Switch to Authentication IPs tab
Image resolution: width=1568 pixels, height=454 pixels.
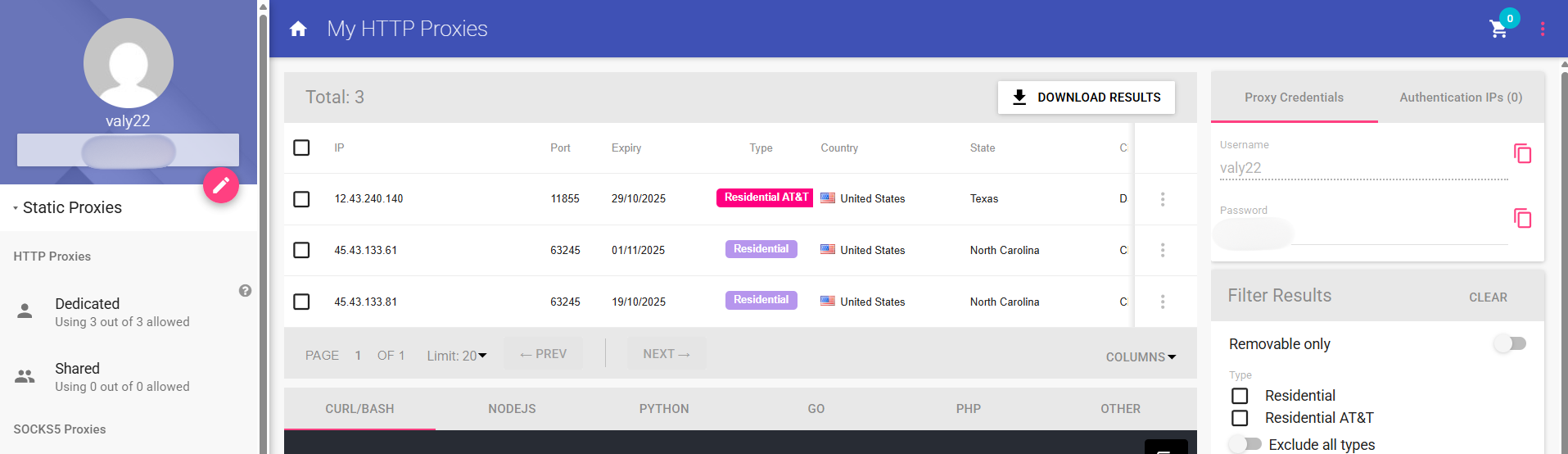[1461, 98]
